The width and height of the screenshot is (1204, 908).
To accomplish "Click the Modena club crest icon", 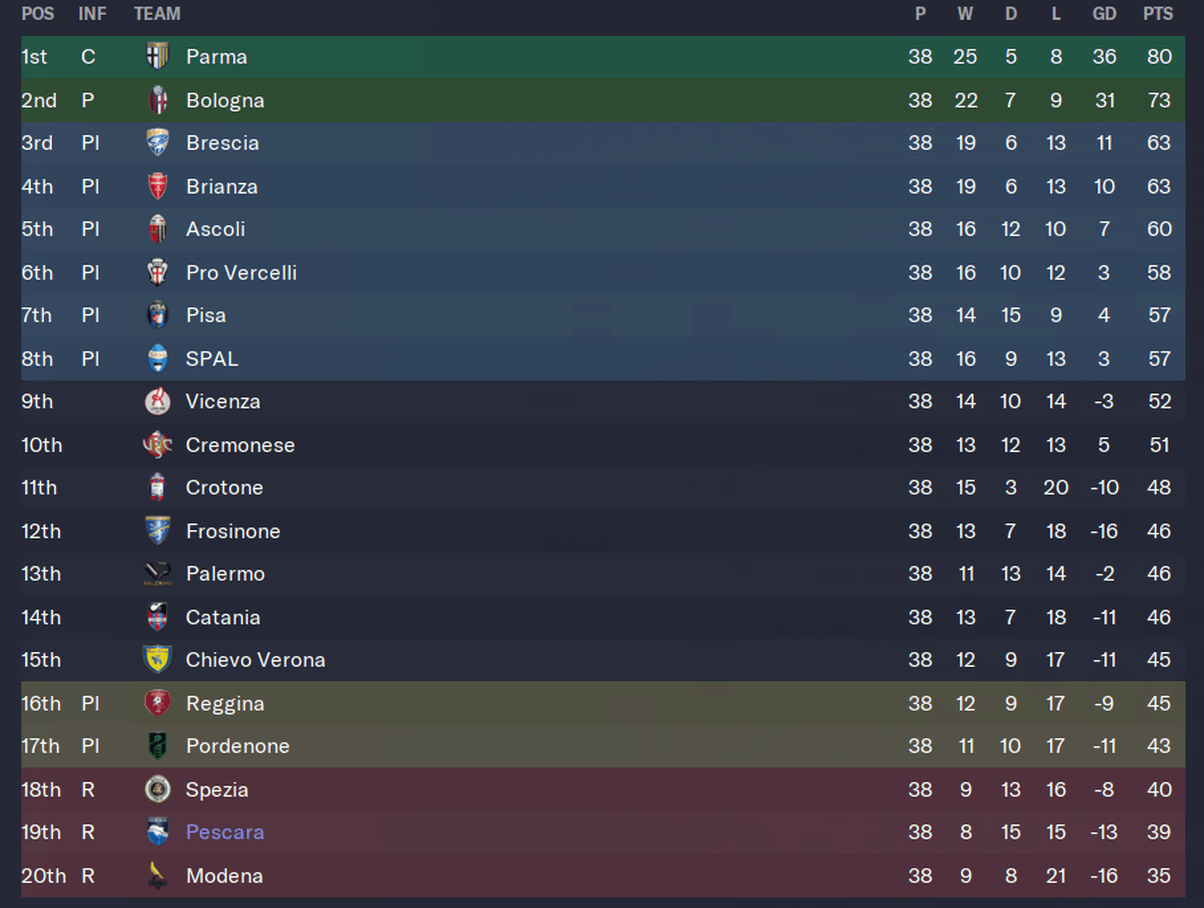I will 157,876.
